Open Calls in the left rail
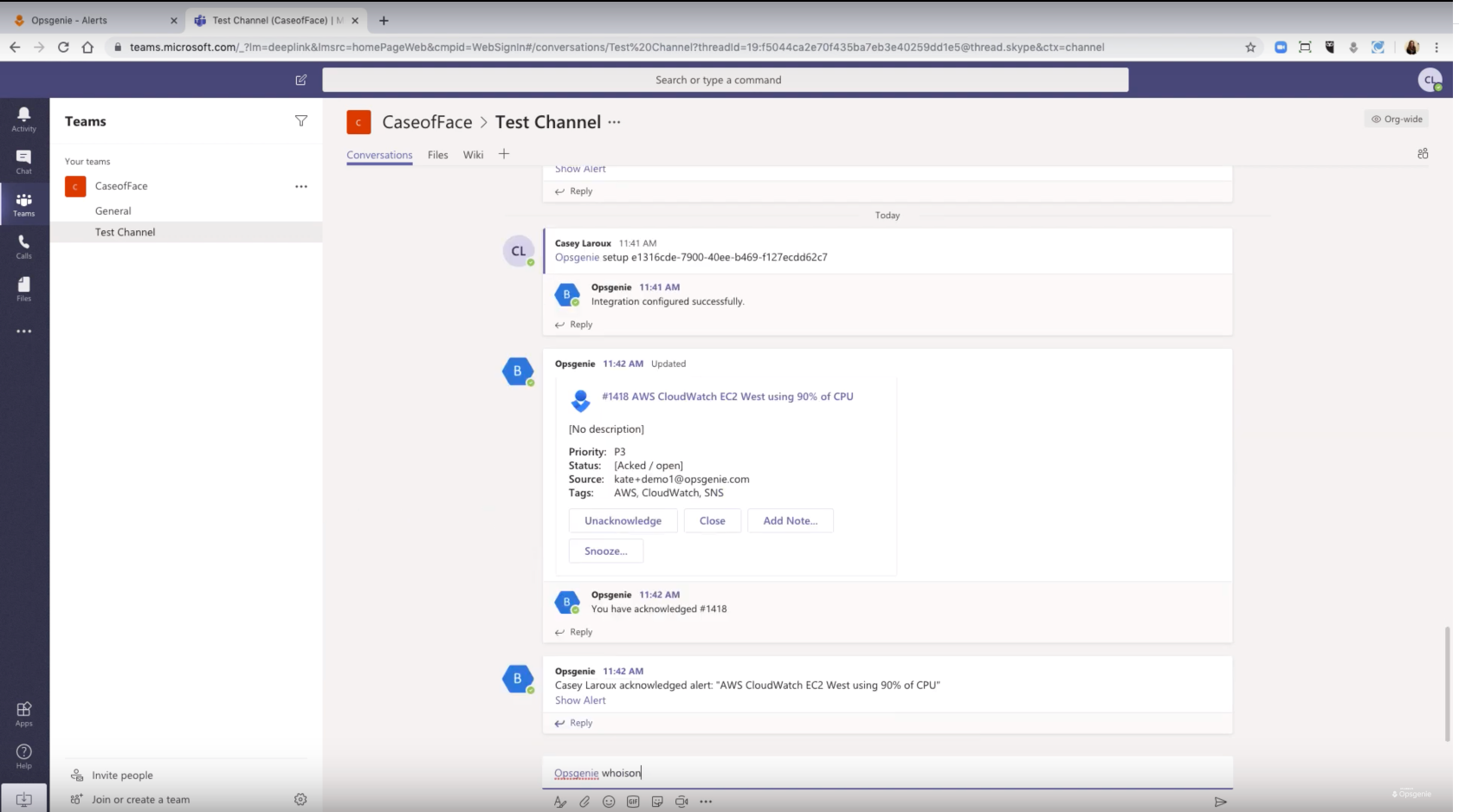This screenshot has height=812, width=1459. pyautogui.click(x=23, y=247)
